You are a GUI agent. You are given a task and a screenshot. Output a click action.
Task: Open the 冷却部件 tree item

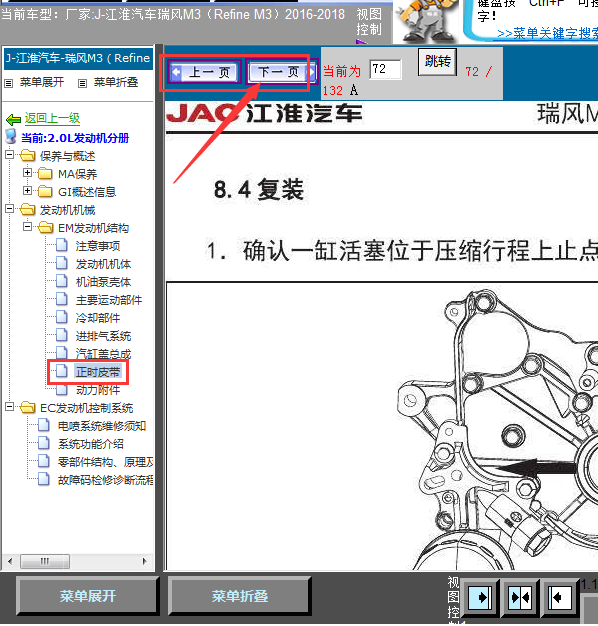tap(98, 318)
